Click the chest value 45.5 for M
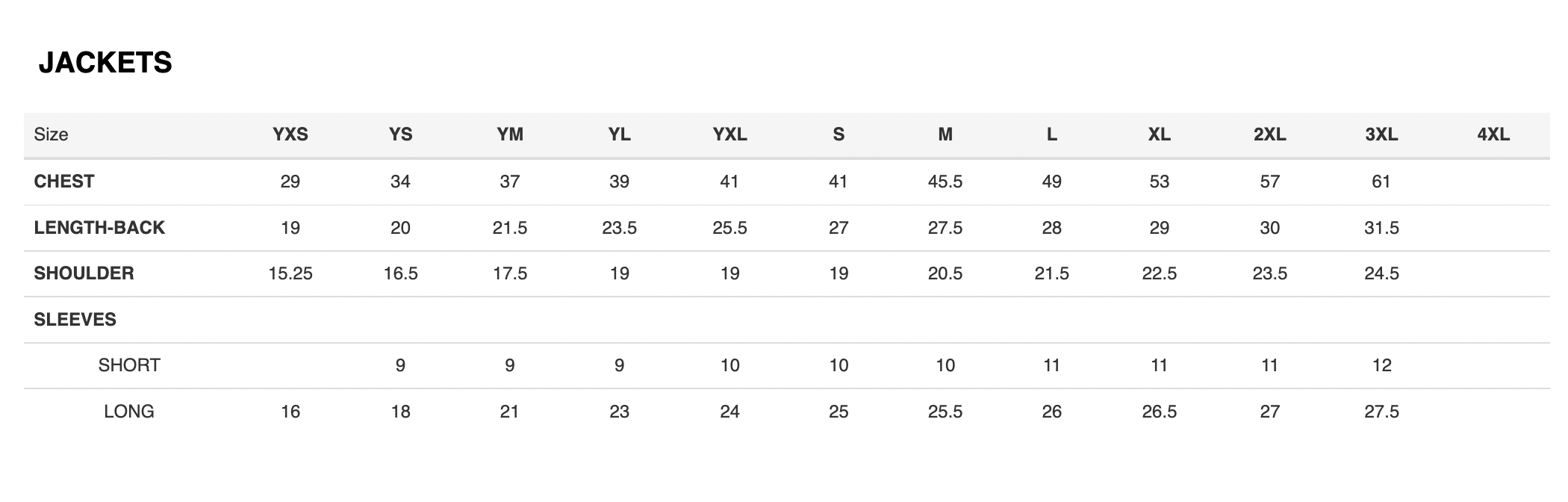This screenshot has width=1568, height=502. [945, 182]
